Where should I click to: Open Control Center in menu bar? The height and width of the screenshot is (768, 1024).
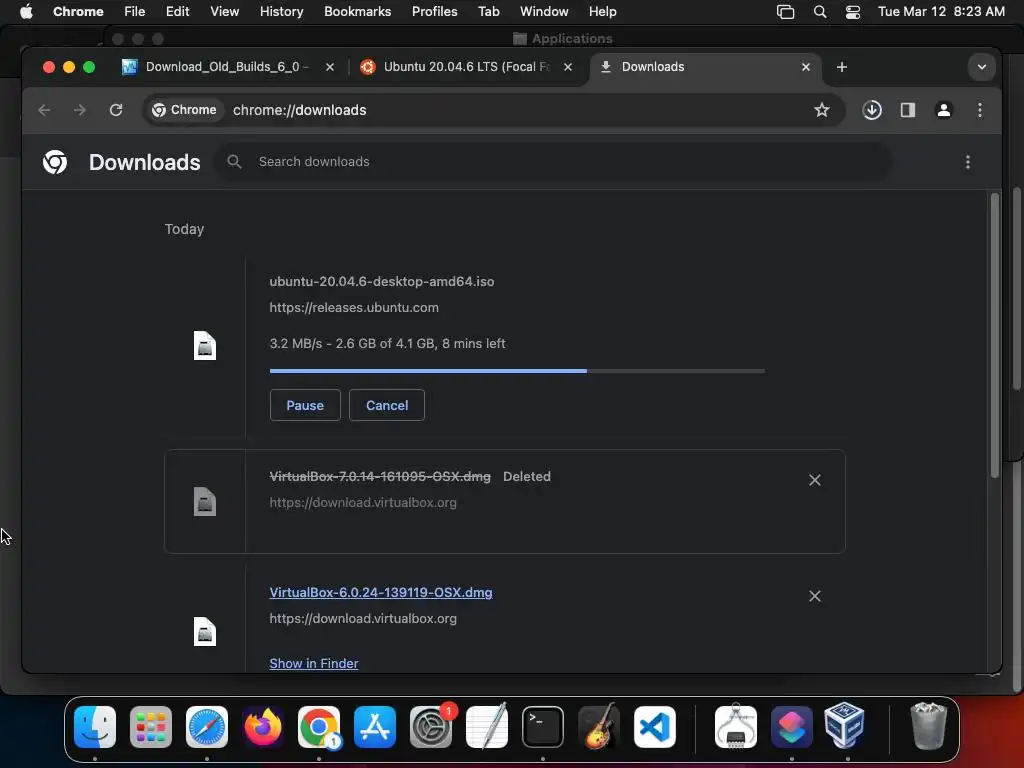click(852, 12)
